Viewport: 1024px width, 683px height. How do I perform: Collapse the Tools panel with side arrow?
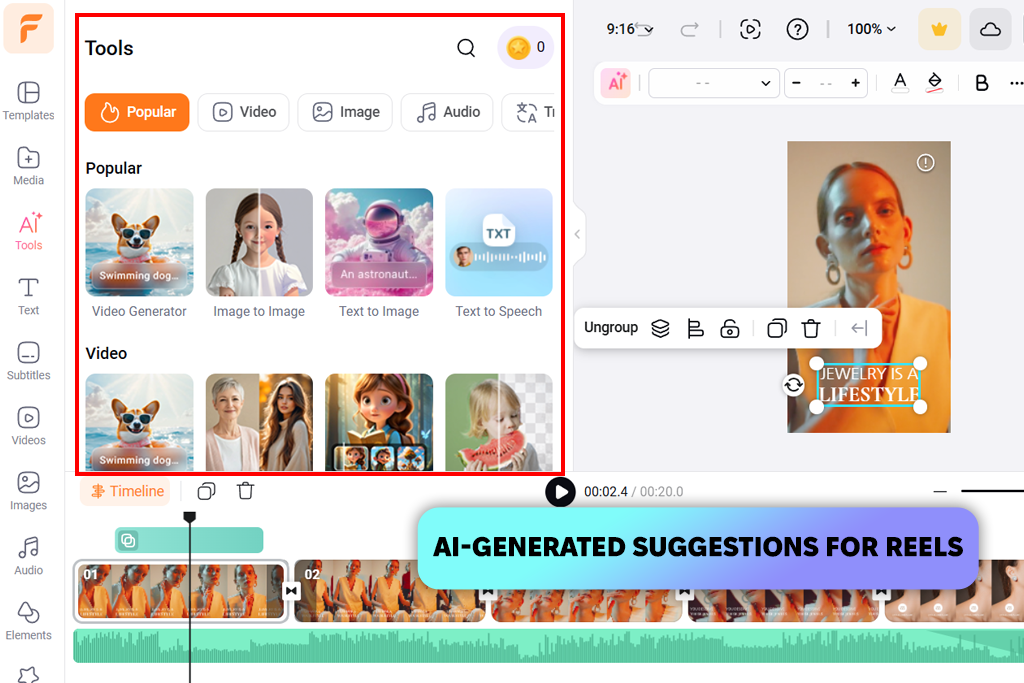tap(577, 234)
